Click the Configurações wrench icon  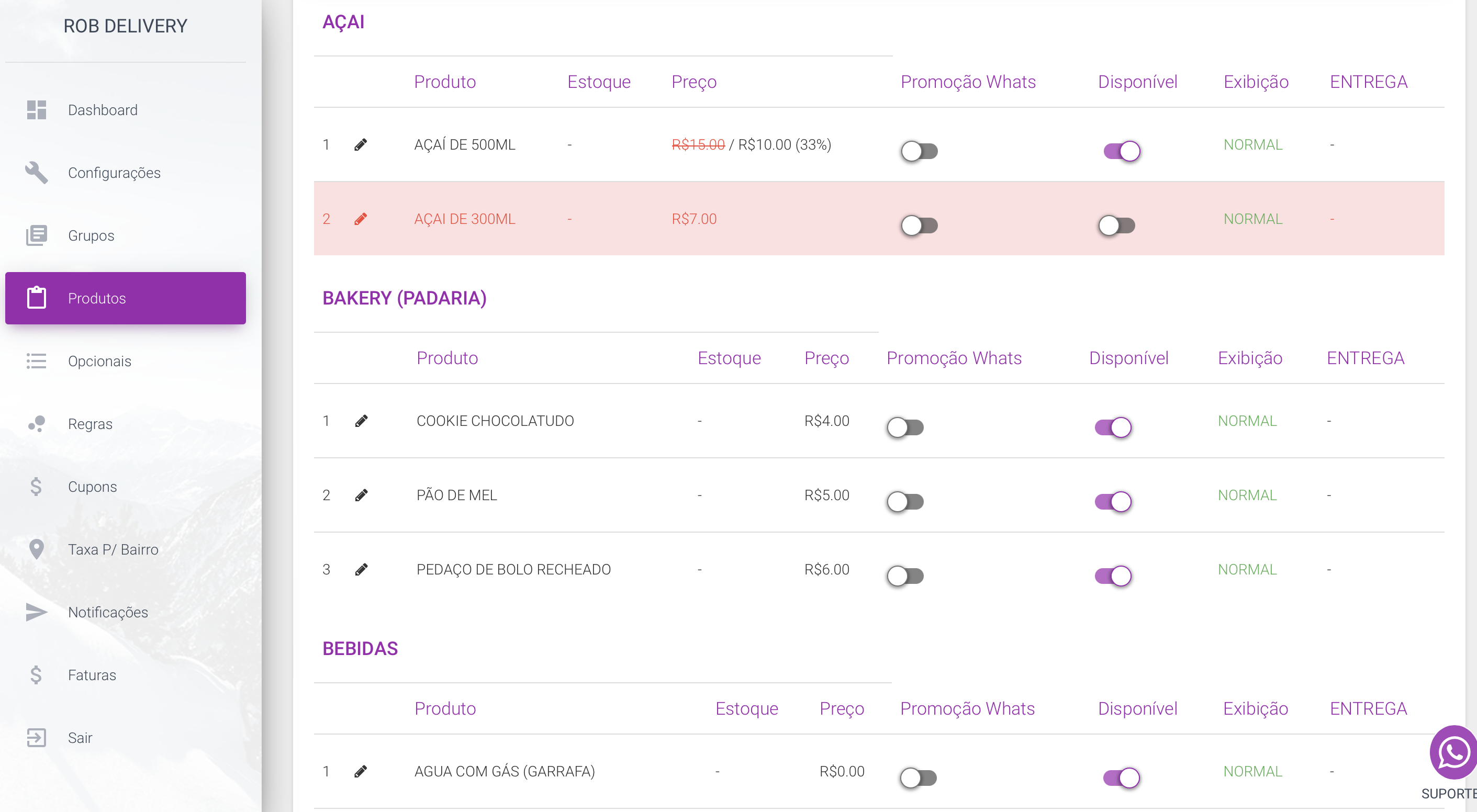[36, 173]
